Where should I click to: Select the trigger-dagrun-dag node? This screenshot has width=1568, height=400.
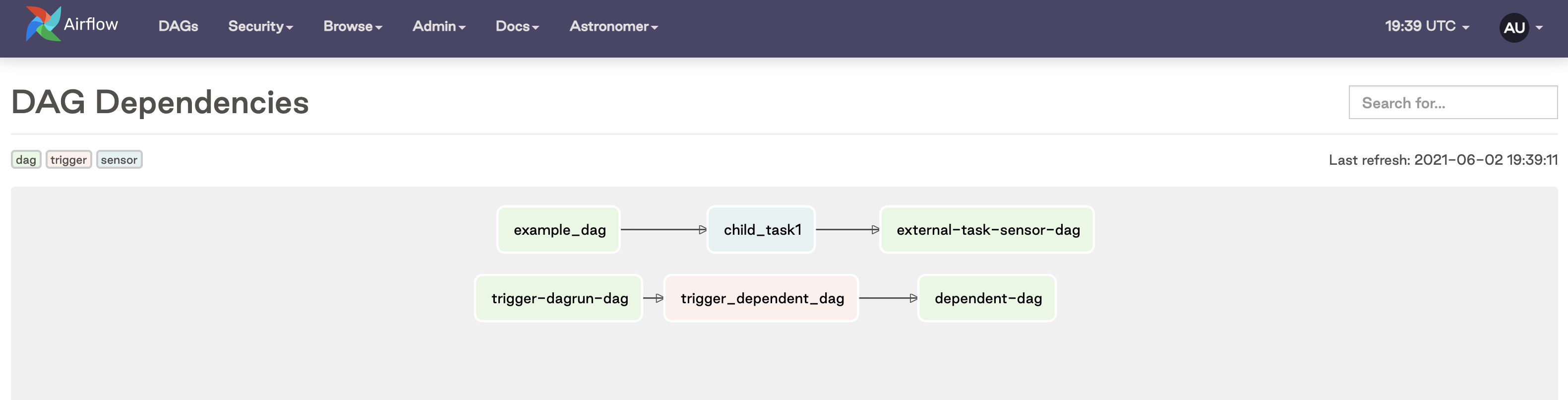558,298
